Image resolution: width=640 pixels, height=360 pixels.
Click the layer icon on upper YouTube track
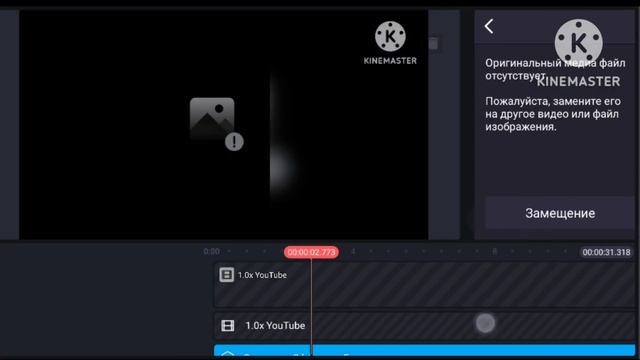(x=227, y=275)
